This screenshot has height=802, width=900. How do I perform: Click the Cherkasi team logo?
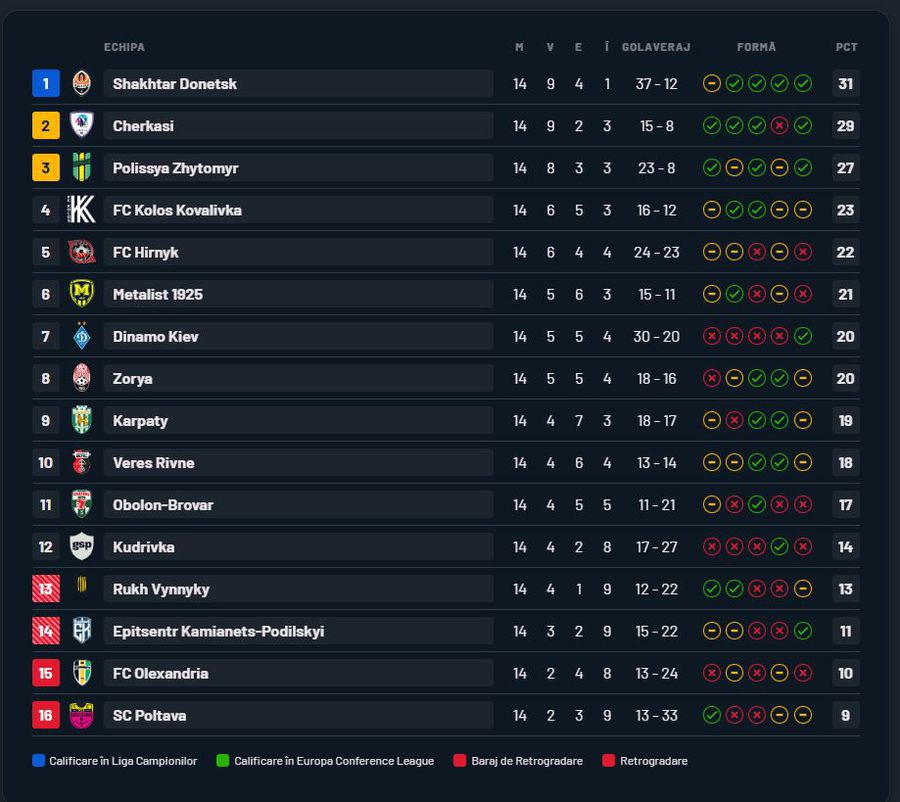point(81,126)
